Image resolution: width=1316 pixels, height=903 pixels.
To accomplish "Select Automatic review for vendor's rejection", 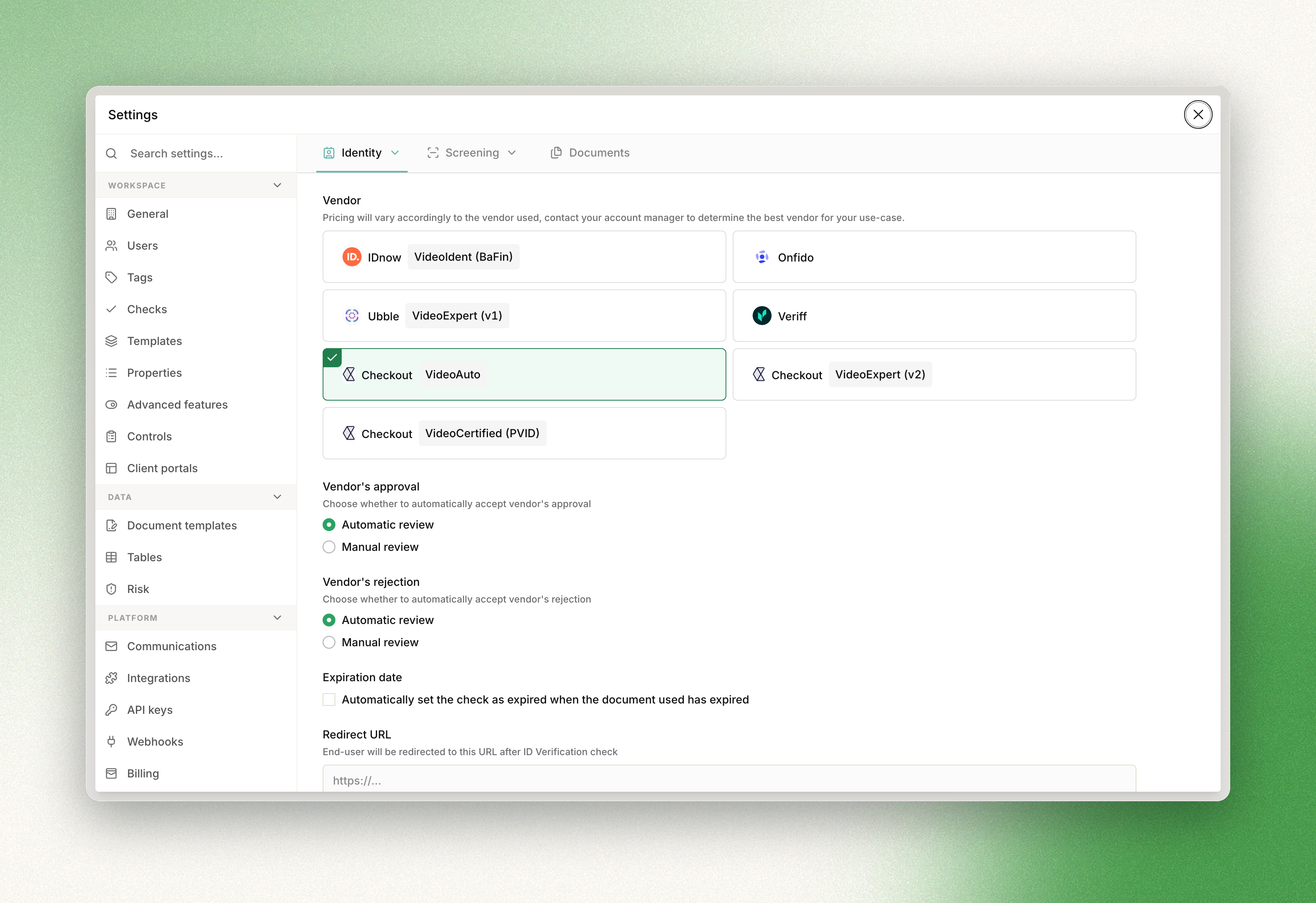I will click(x=329, y=620).
